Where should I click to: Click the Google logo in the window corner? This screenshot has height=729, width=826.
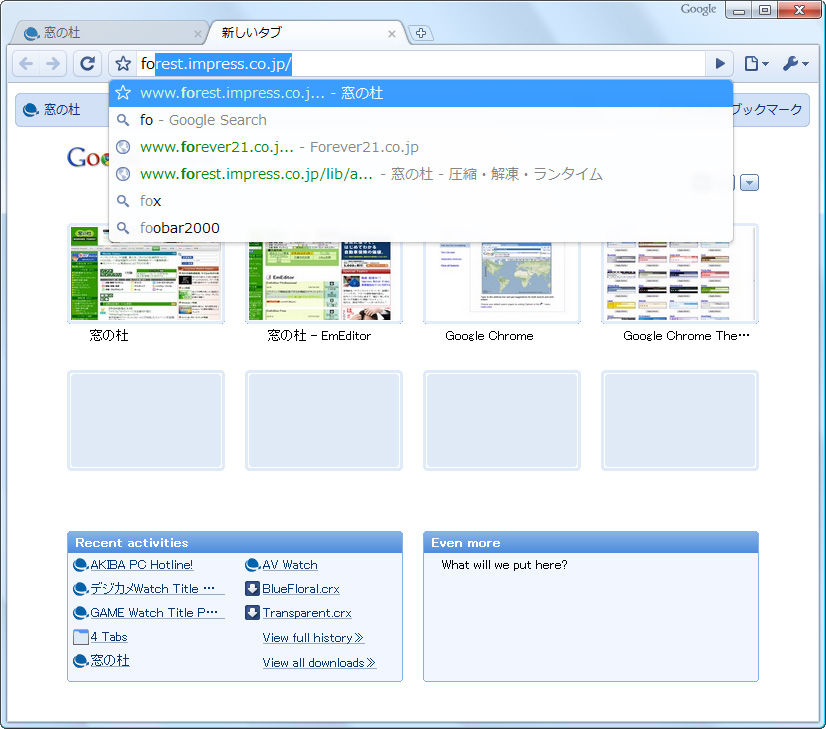coord(698,9)
